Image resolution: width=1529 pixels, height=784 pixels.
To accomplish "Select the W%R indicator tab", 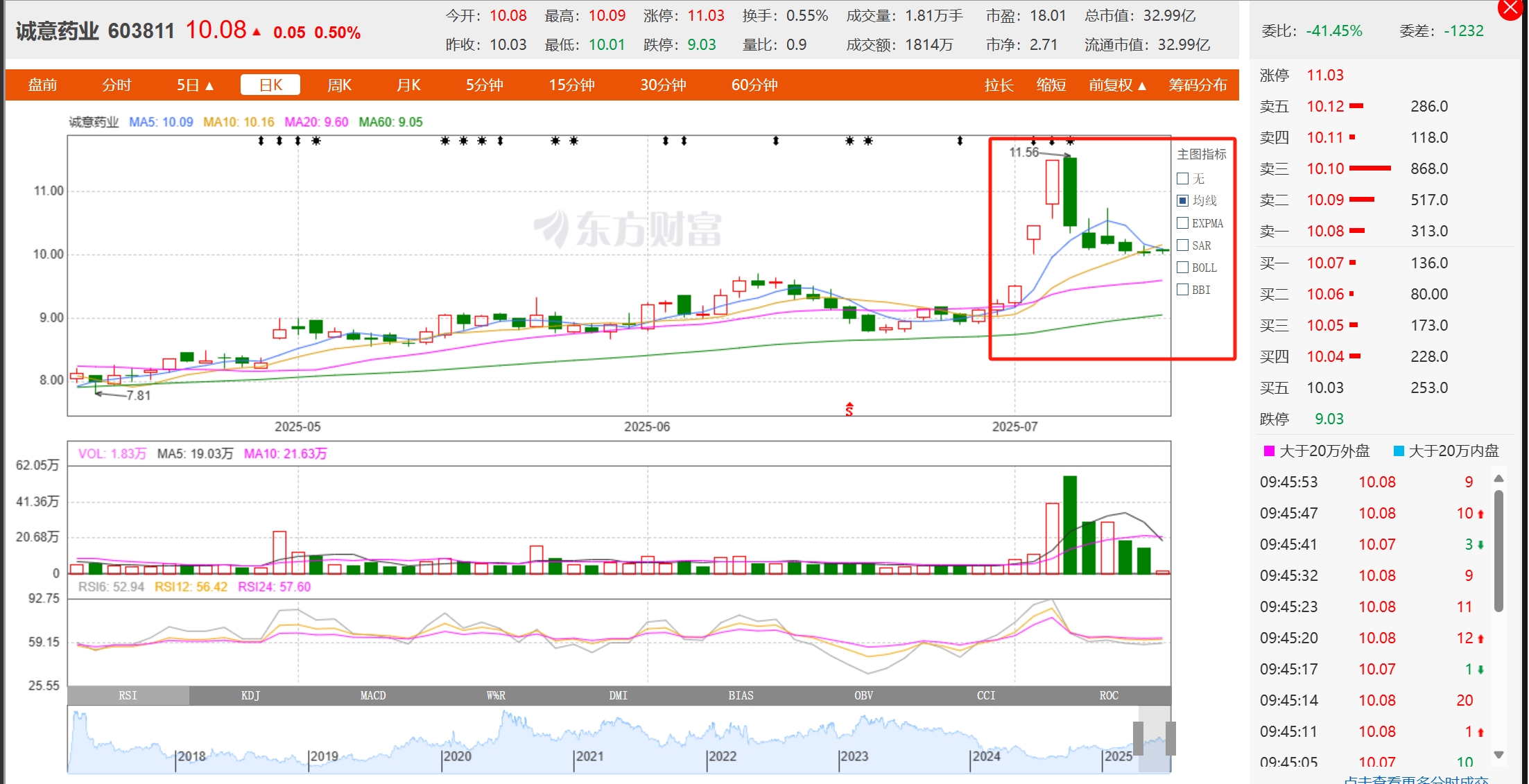I will click(x=496, y=695).
